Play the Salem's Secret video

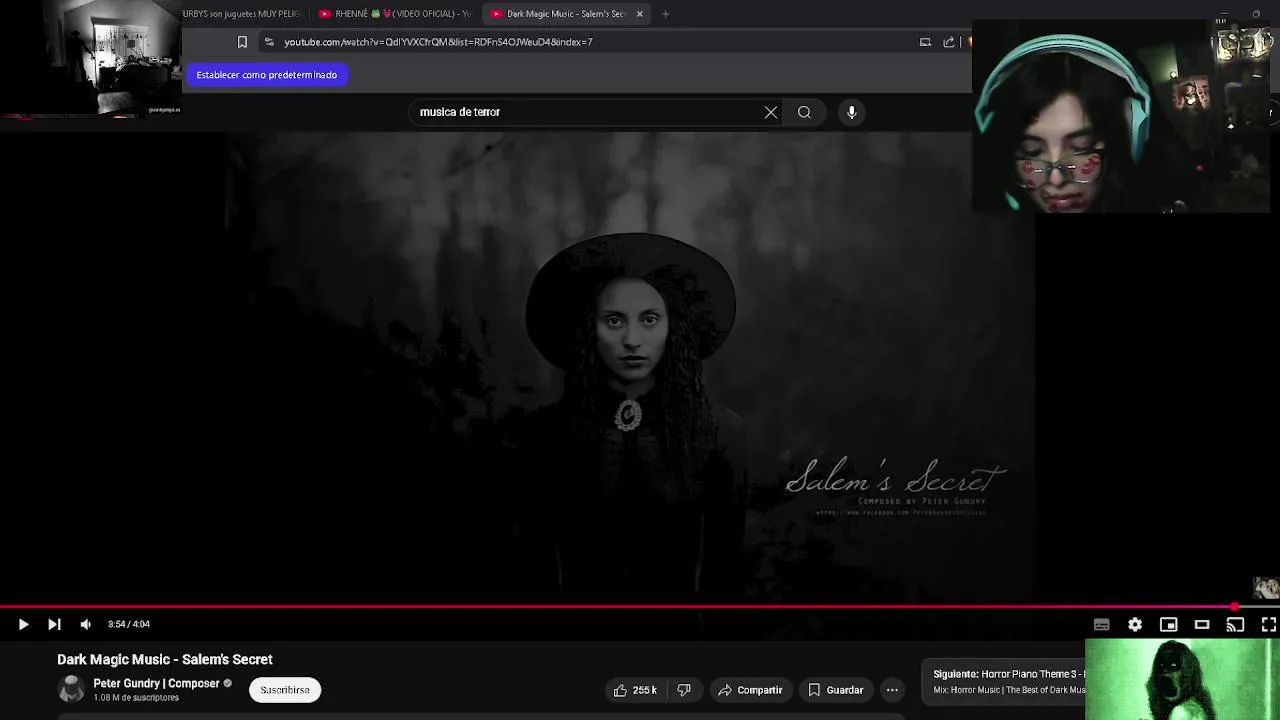23,624
